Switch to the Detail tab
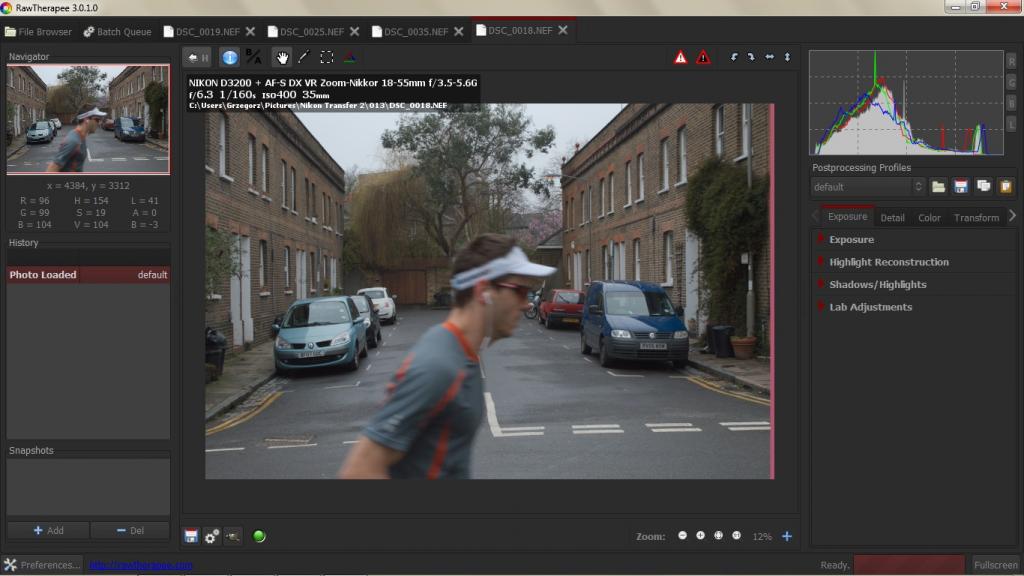1024x576 pixels. [x=892, y=217]
